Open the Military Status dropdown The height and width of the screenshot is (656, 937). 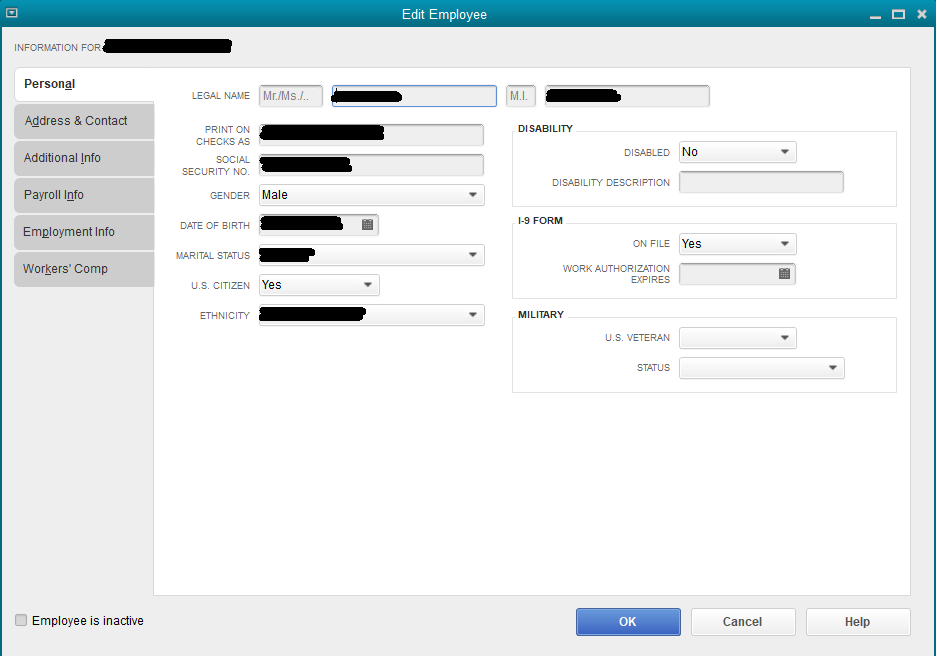[833, 367]
